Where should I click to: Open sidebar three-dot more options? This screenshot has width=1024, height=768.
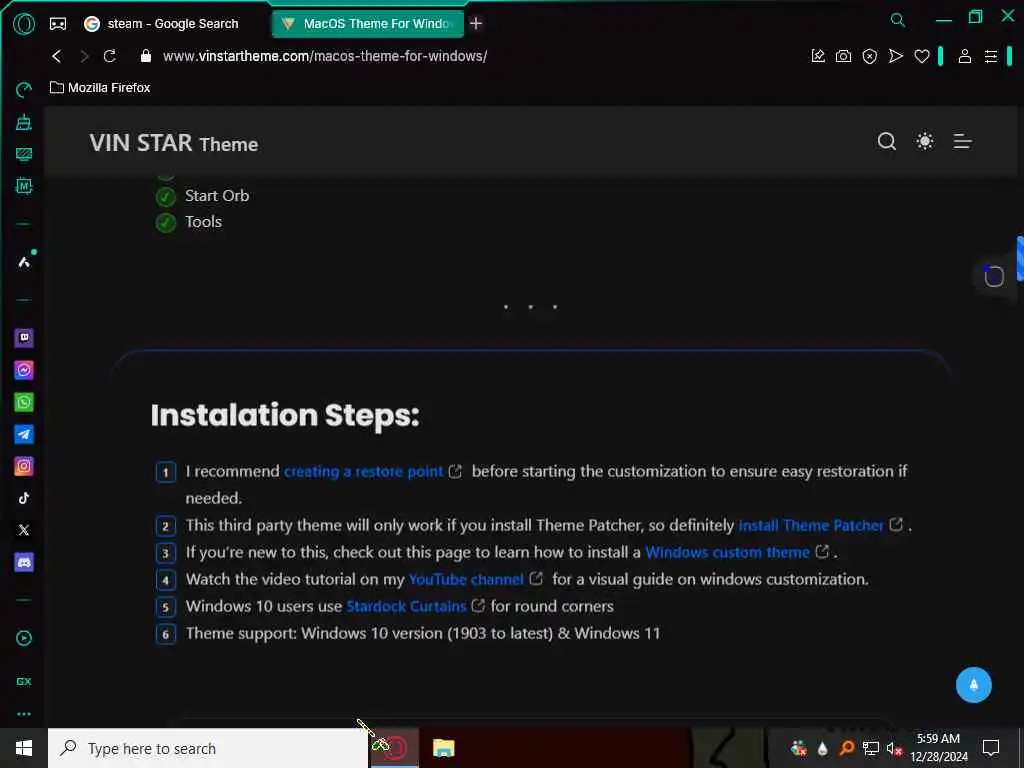click(x=24, y=714)
